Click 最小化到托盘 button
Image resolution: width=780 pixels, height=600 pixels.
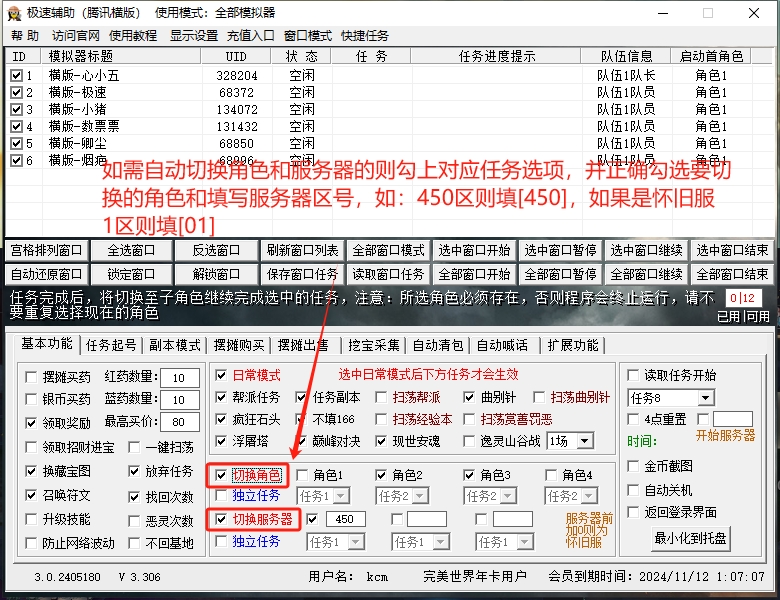690,539
